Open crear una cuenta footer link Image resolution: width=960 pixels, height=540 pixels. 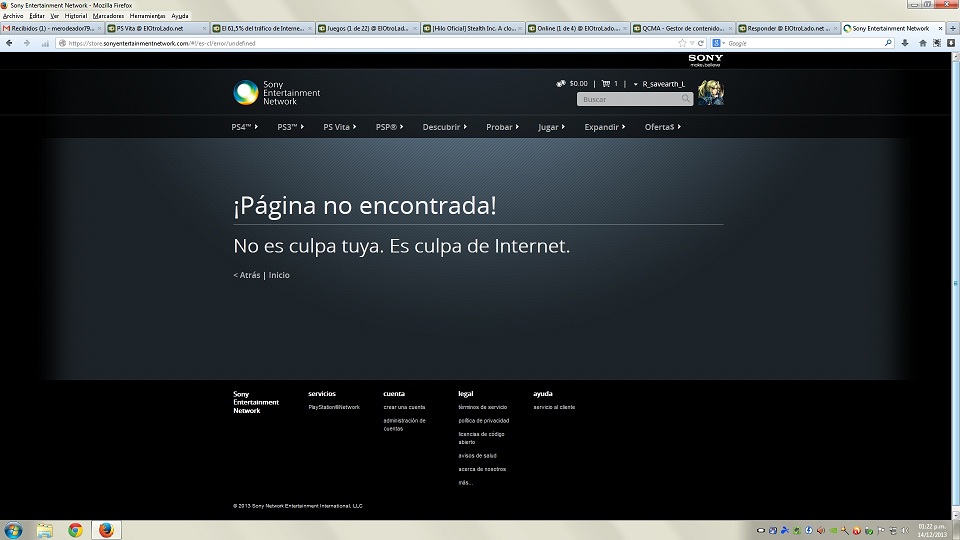click(x=404, y=407)
